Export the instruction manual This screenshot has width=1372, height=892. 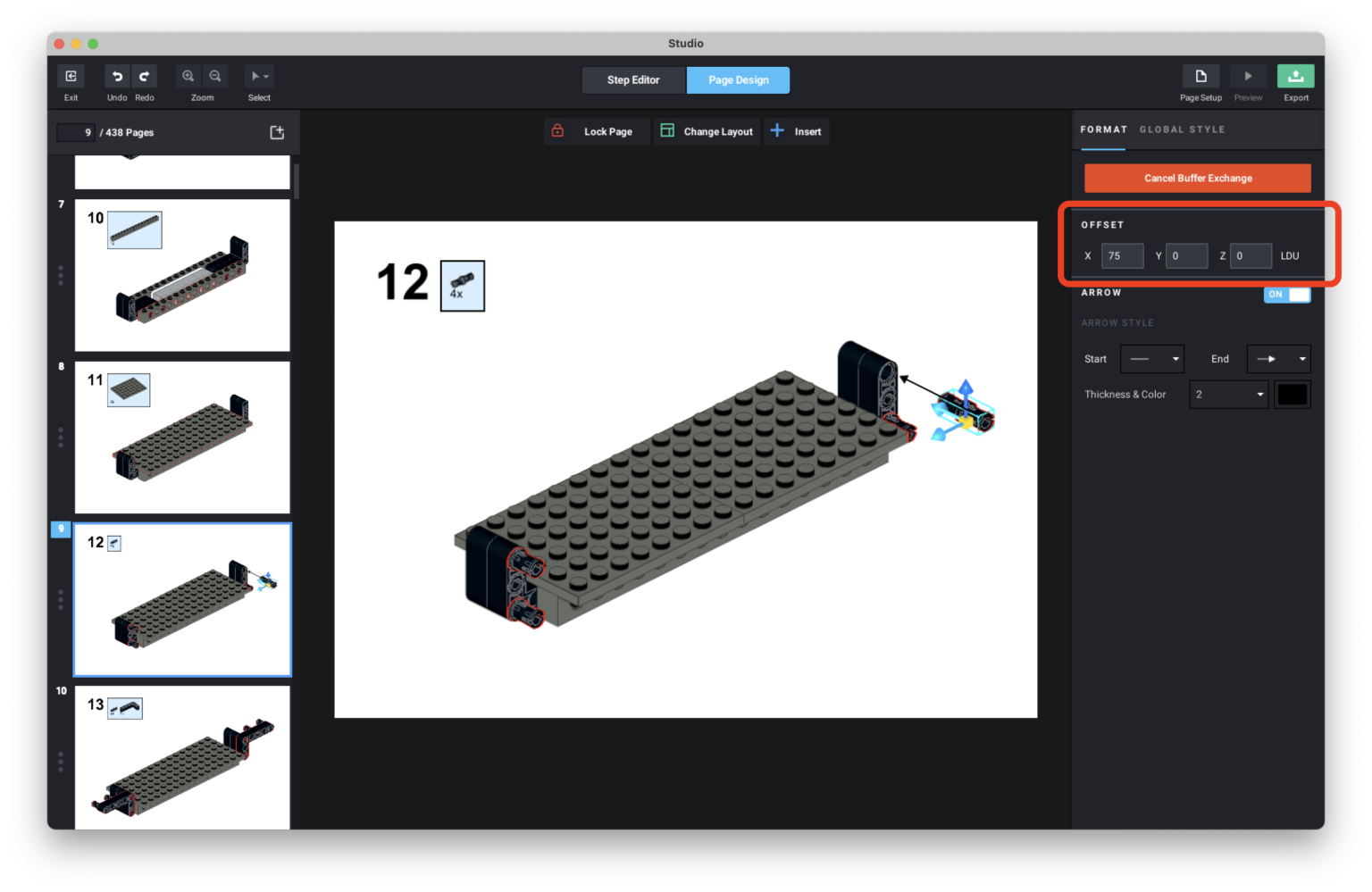click(x=1295, y=77)
